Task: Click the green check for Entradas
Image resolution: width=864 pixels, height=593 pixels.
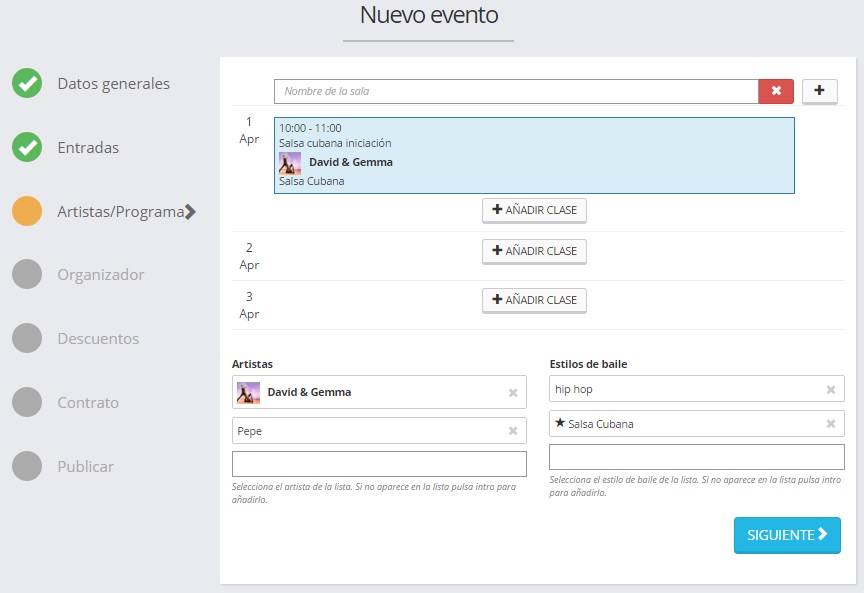Action: point(27,148)
